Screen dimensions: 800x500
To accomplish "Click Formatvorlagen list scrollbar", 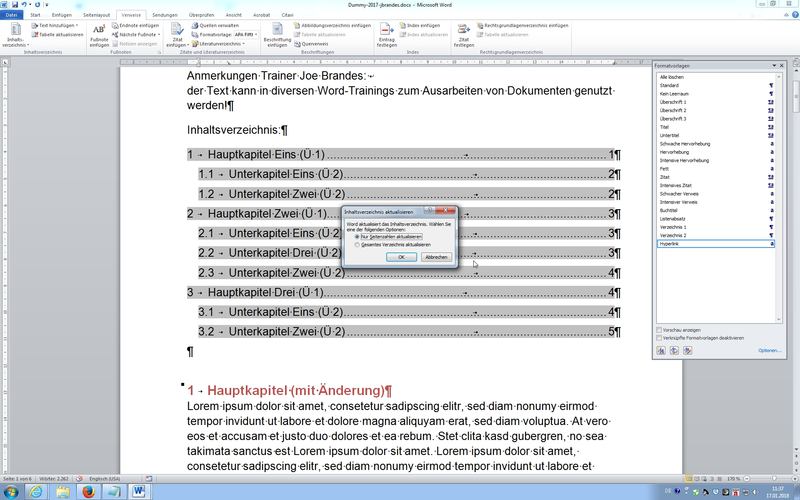I will pos(779,197).
